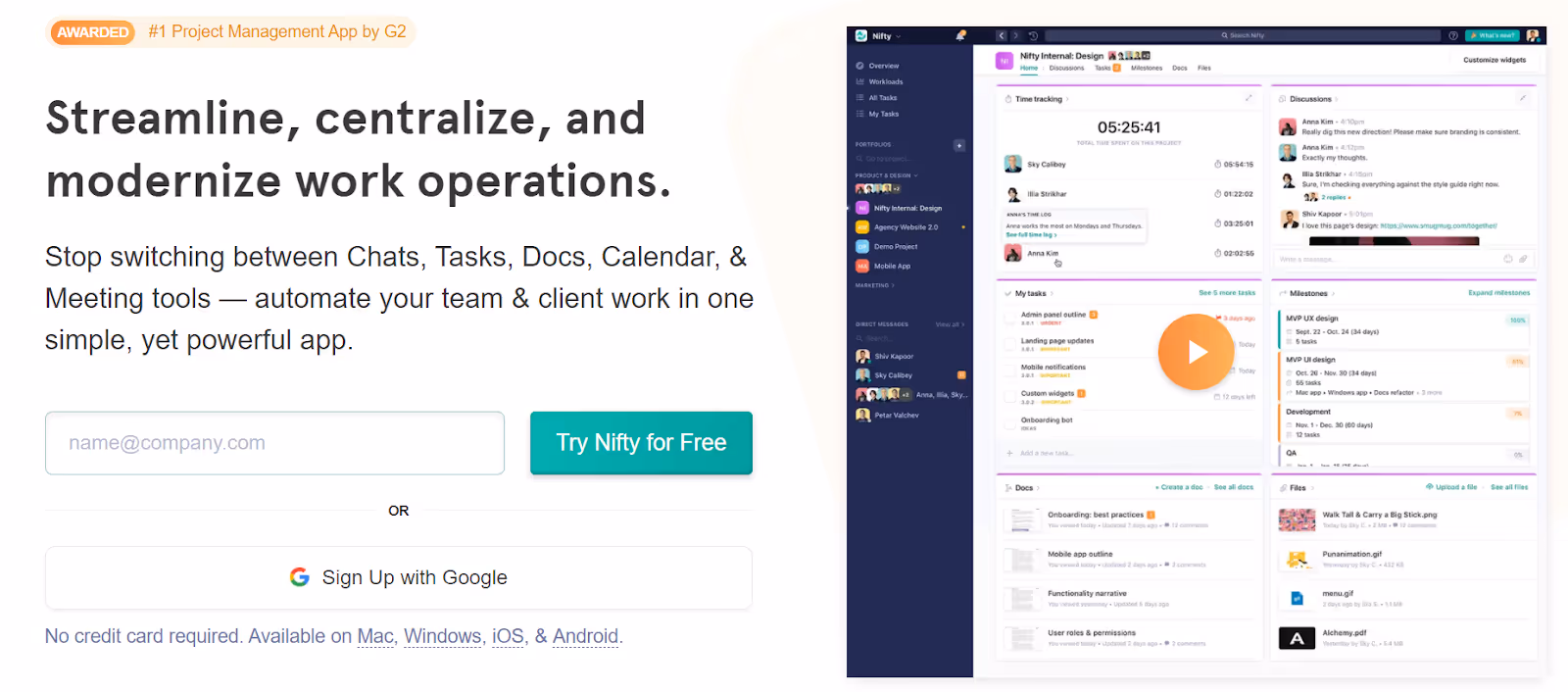Check off Custom widgets task
The height and width of the screenshot is (692, 1568).
tap(1010, 396)
